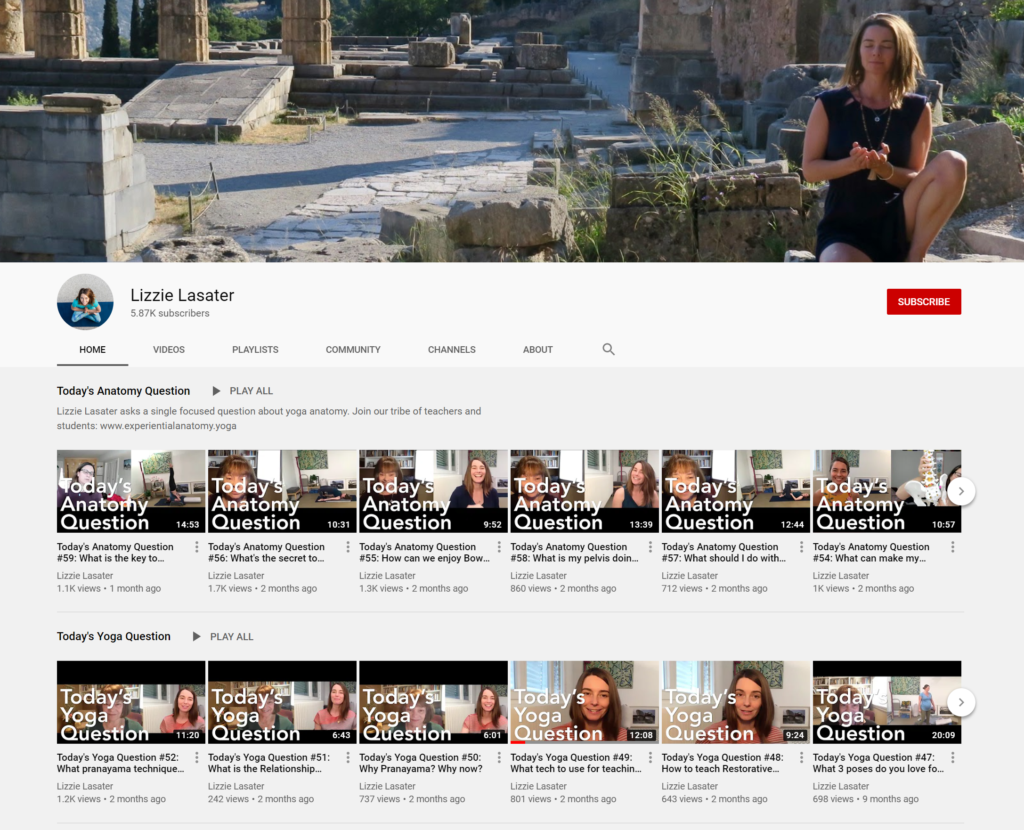Open options menu for Yoga Question #51
The width and height of the screenshot is (1024, 830).
click(x=347, y=758)
